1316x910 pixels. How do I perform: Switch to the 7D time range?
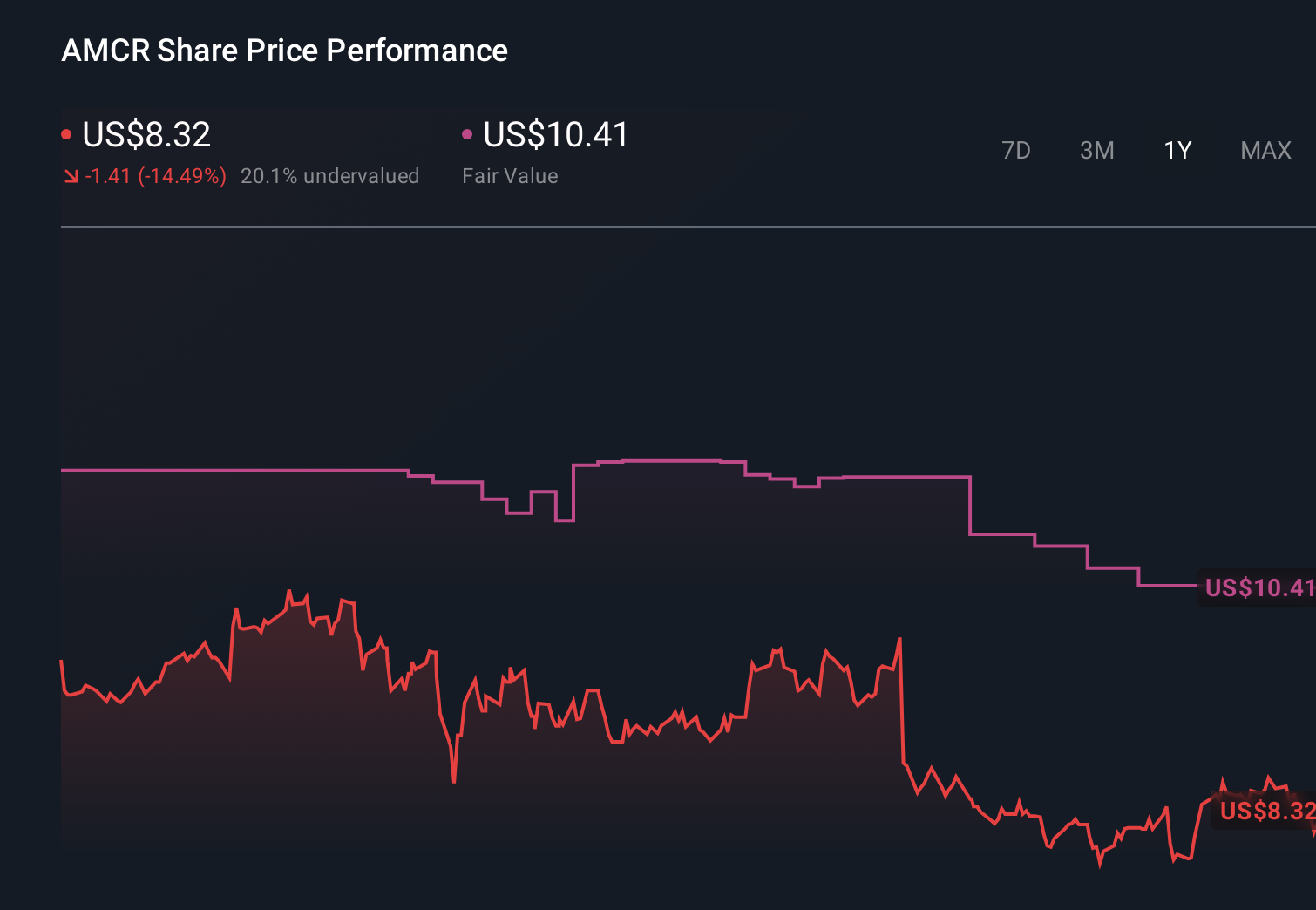tap(1016, 150)
